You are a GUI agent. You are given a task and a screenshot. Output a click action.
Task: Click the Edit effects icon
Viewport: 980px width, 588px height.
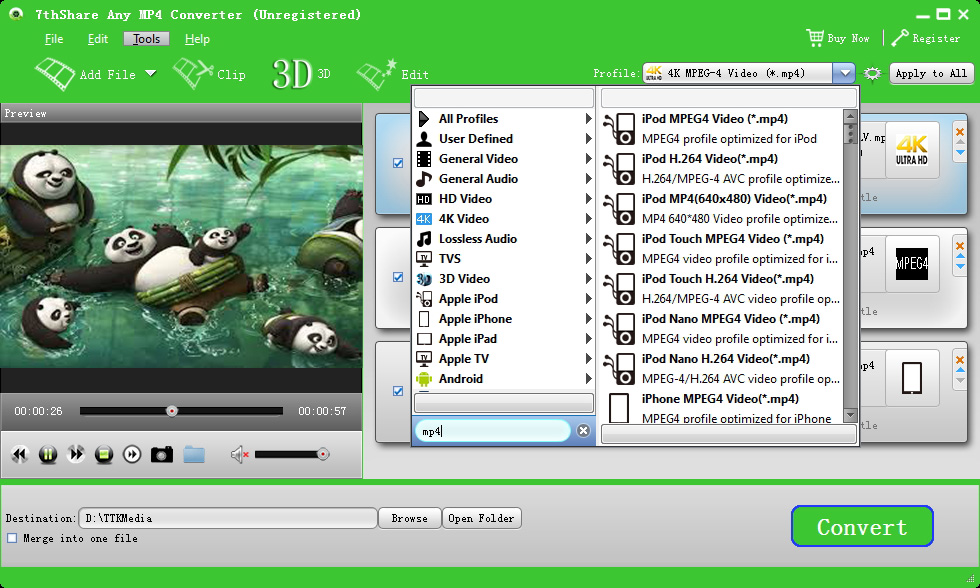(x=377, y=74)
